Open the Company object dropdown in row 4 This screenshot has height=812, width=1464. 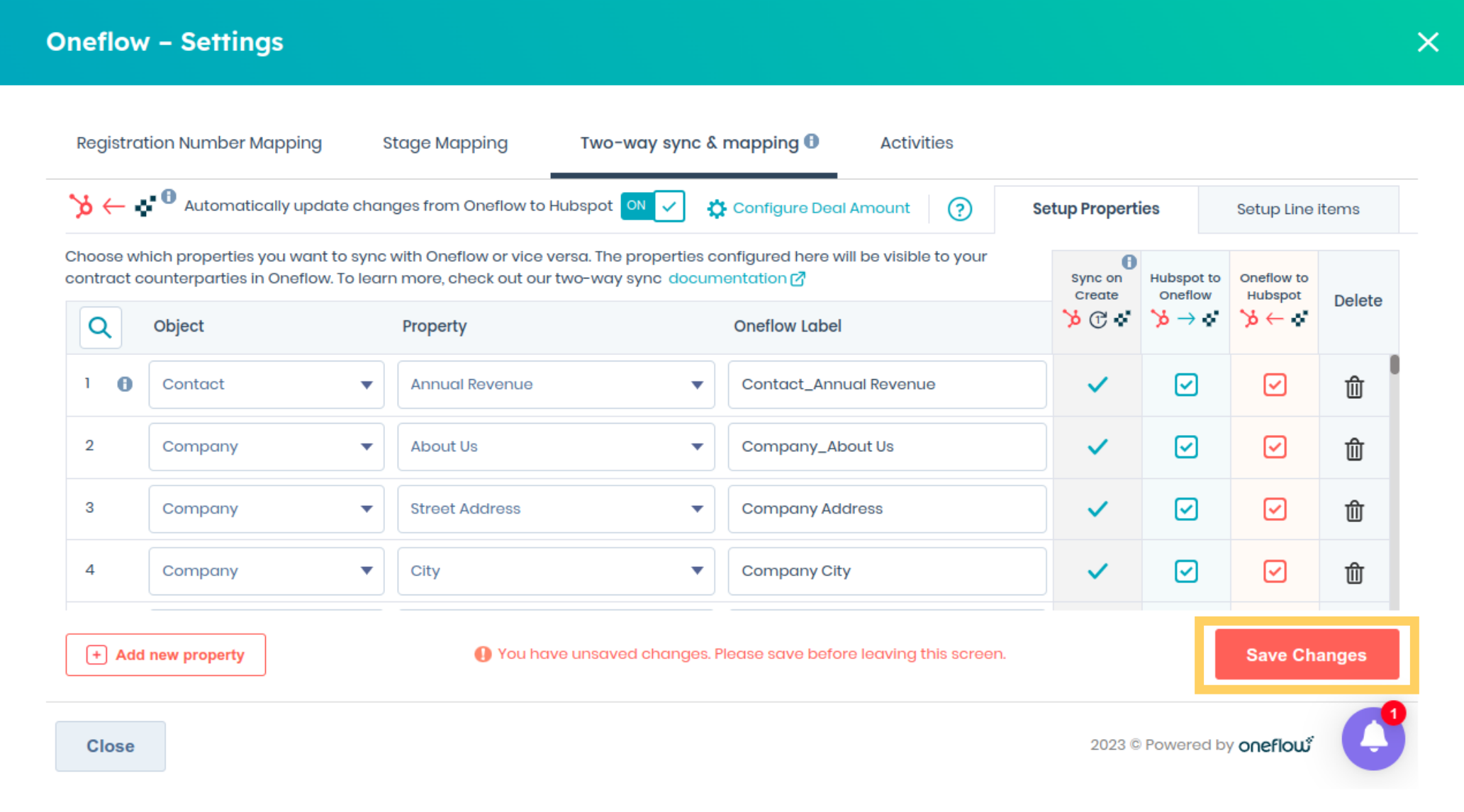(x=267, y=571)
